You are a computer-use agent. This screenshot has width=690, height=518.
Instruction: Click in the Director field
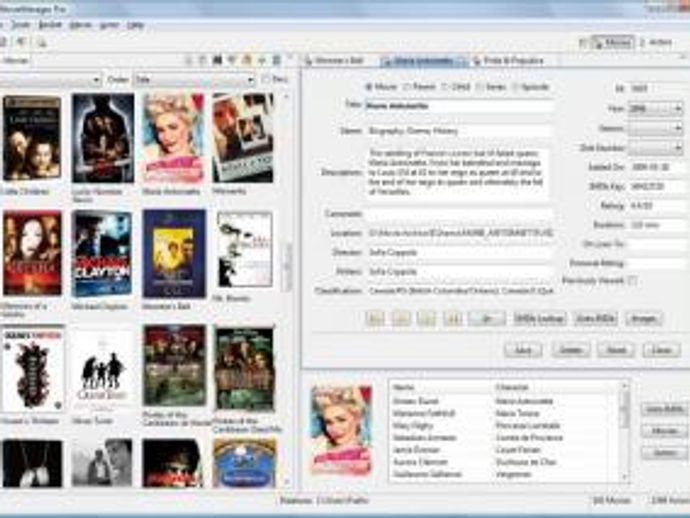[x=459, y=253]
